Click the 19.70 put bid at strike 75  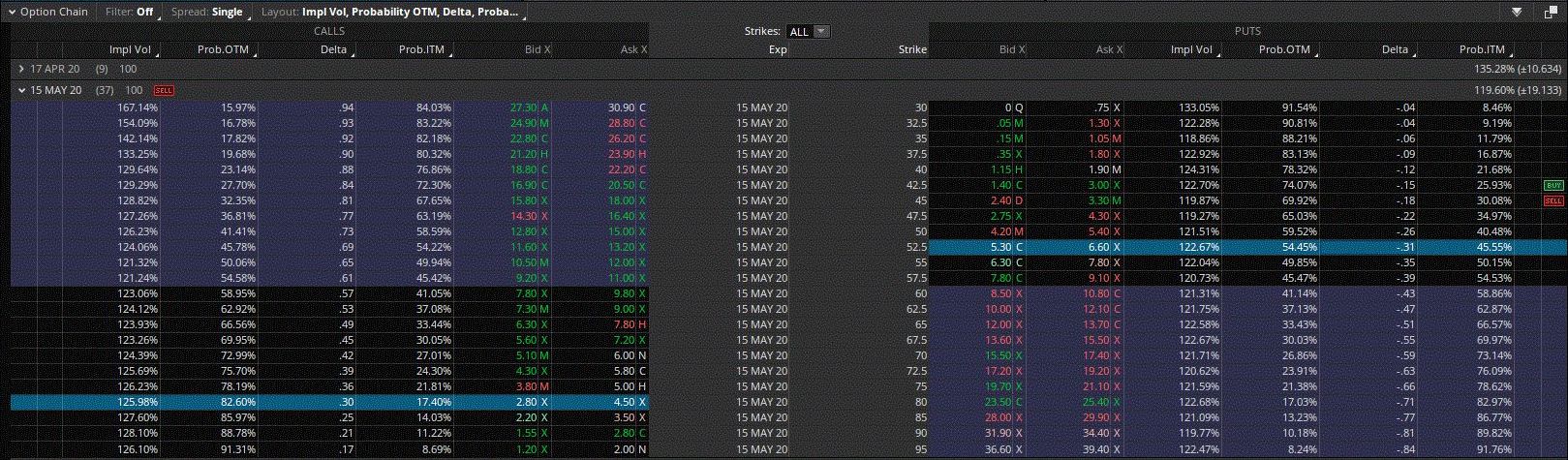pos(998,386)
